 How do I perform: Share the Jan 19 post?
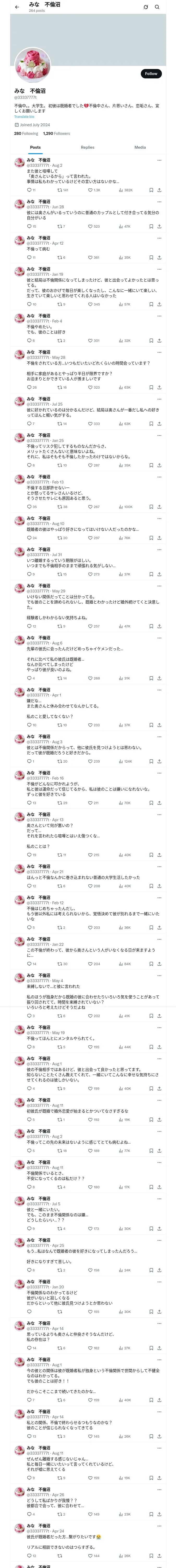[x=159, y=304]
